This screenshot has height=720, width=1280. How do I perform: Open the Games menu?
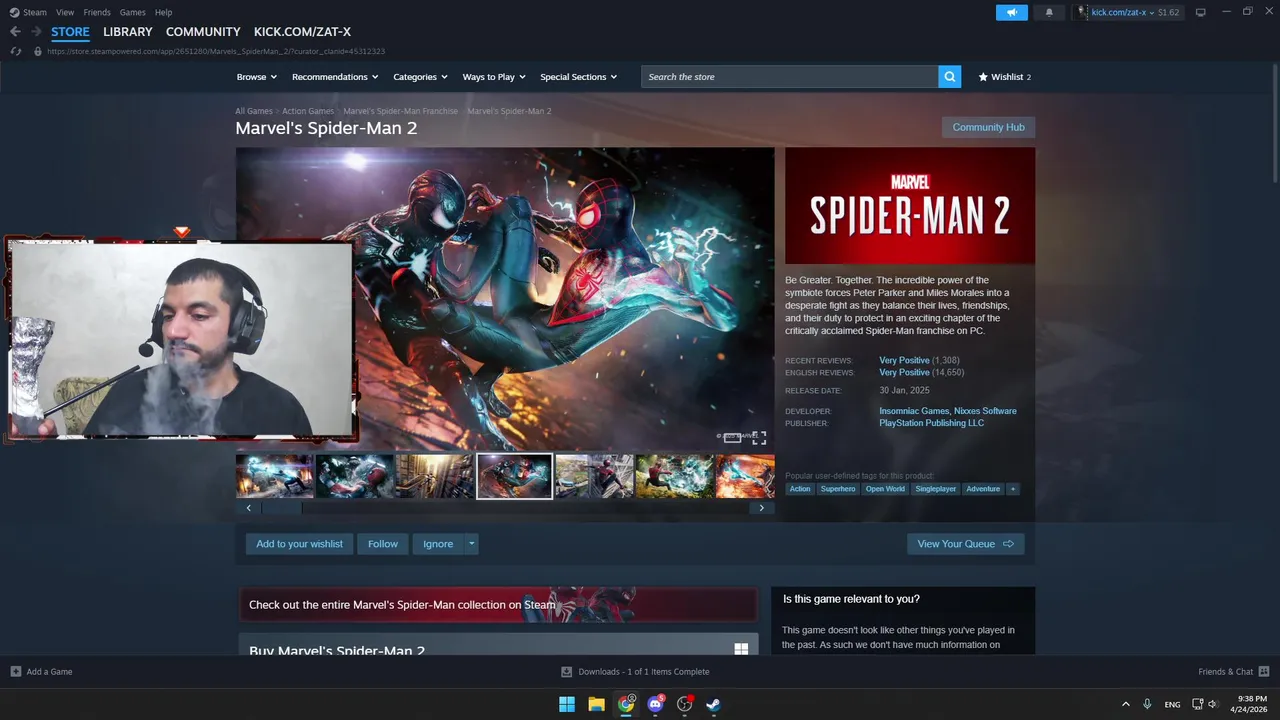coord(132,12)
